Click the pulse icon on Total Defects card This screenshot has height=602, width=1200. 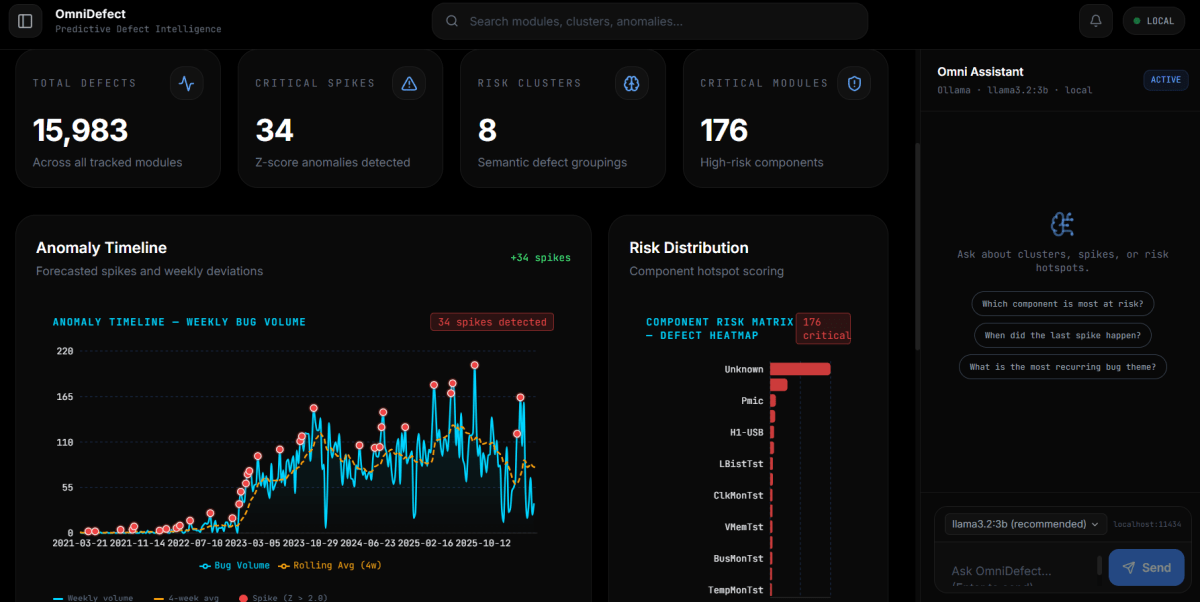point(186,84)
